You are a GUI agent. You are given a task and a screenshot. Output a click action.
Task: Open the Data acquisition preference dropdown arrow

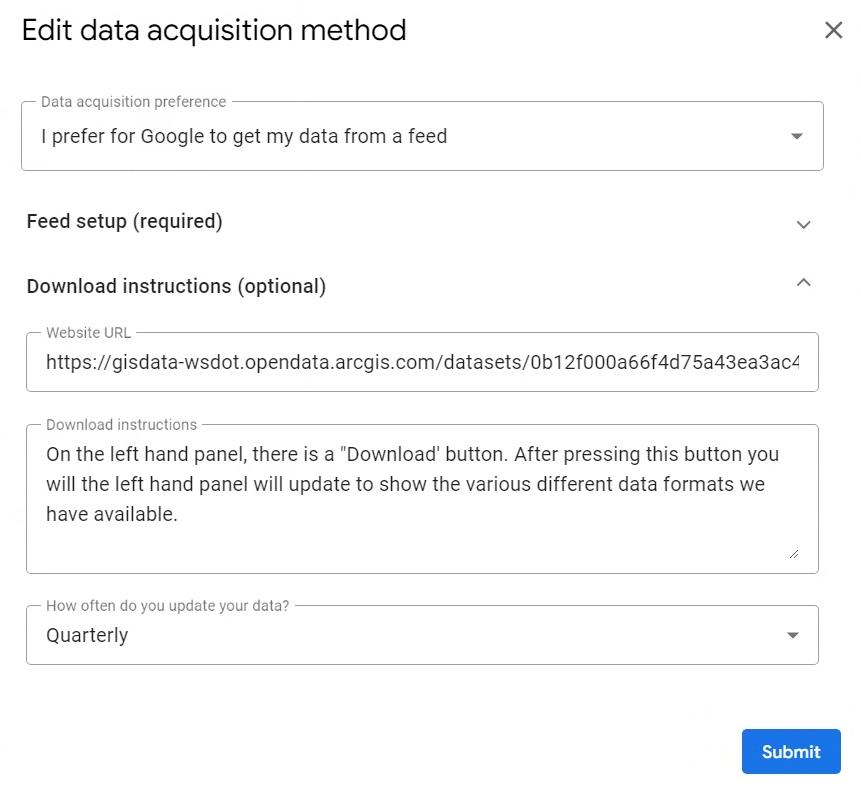pos(796,137)
